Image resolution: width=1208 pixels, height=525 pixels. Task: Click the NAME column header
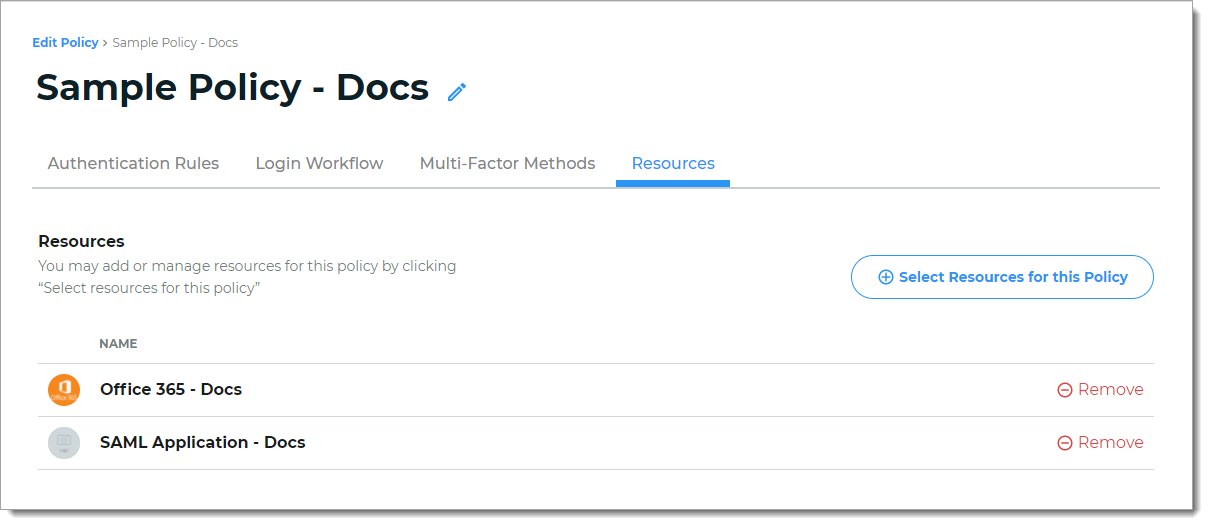118,344
